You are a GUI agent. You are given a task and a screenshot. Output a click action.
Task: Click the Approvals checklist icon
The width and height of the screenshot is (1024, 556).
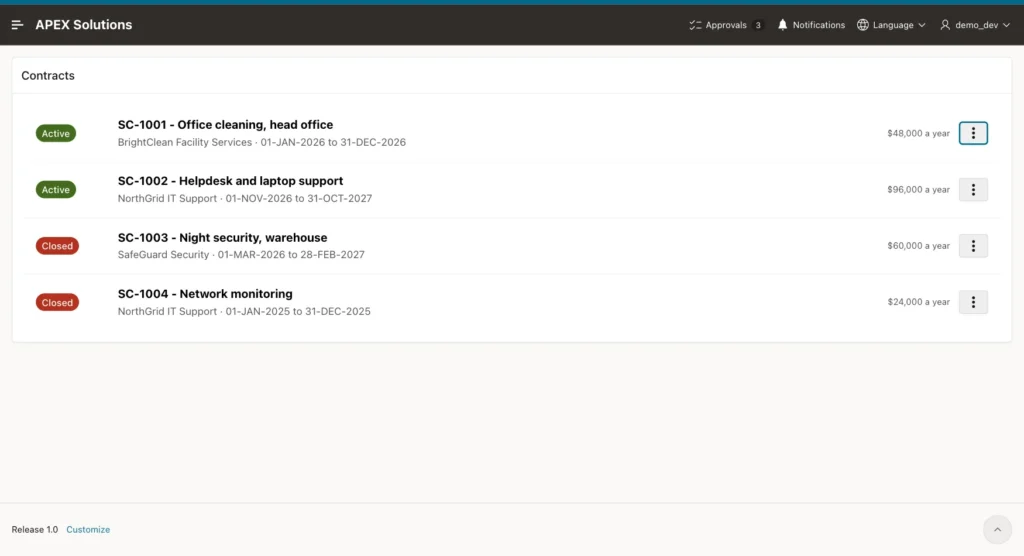tap(695, 25)
